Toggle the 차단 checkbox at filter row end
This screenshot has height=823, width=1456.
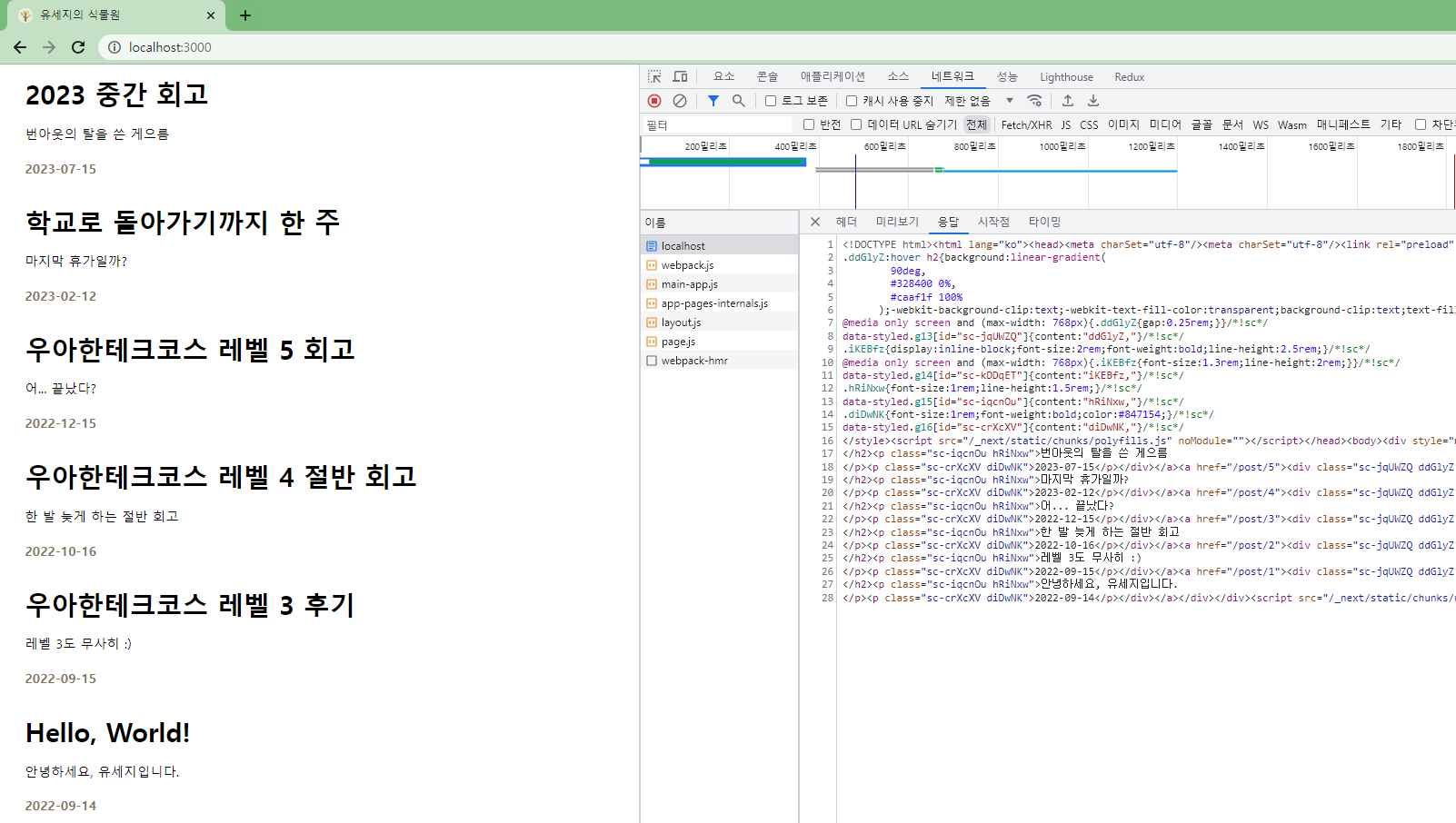tap(1421, 124)
